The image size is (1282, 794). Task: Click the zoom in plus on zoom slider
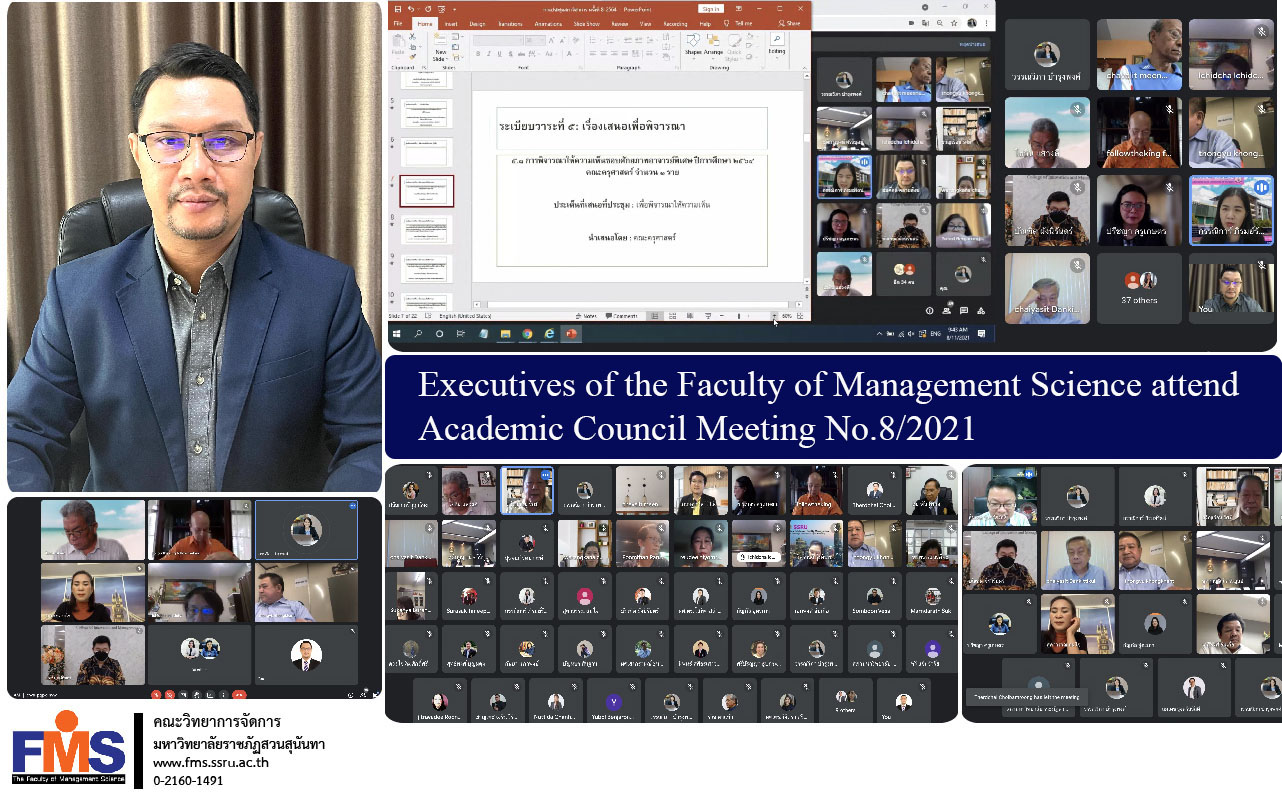coord(773,316)
